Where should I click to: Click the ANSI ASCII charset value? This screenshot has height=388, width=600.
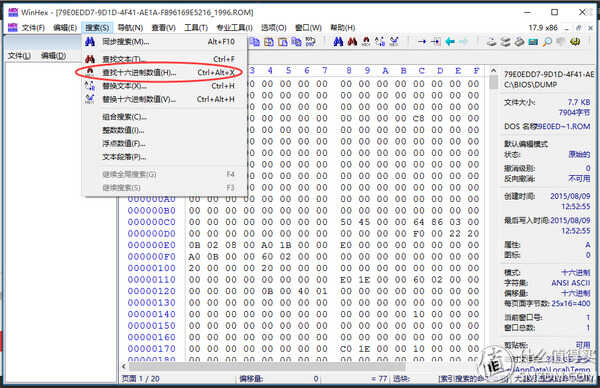click(x=571, y=283)
